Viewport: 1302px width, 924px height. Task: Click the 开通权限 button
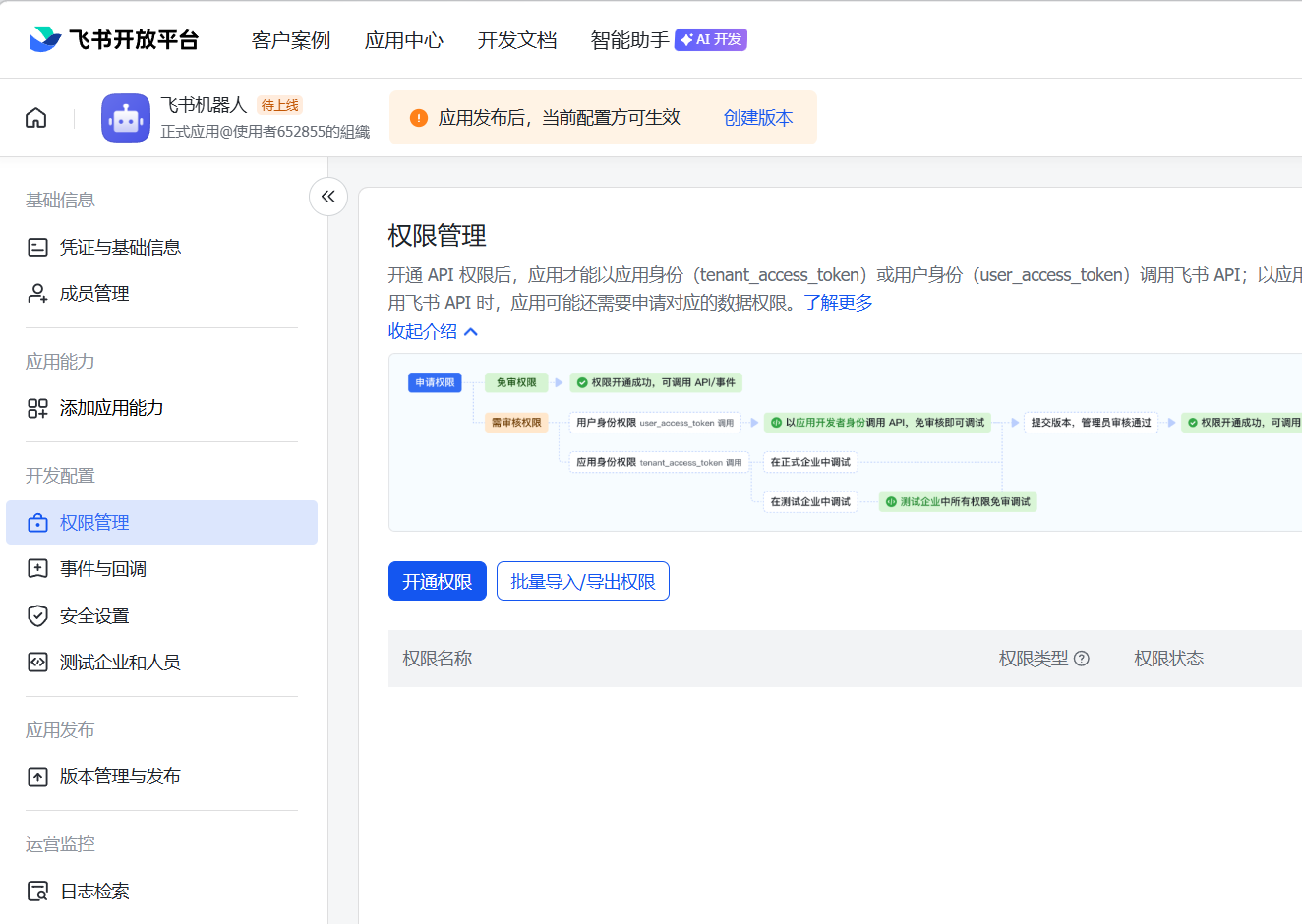pyautogui.click(x=438, y=581)
